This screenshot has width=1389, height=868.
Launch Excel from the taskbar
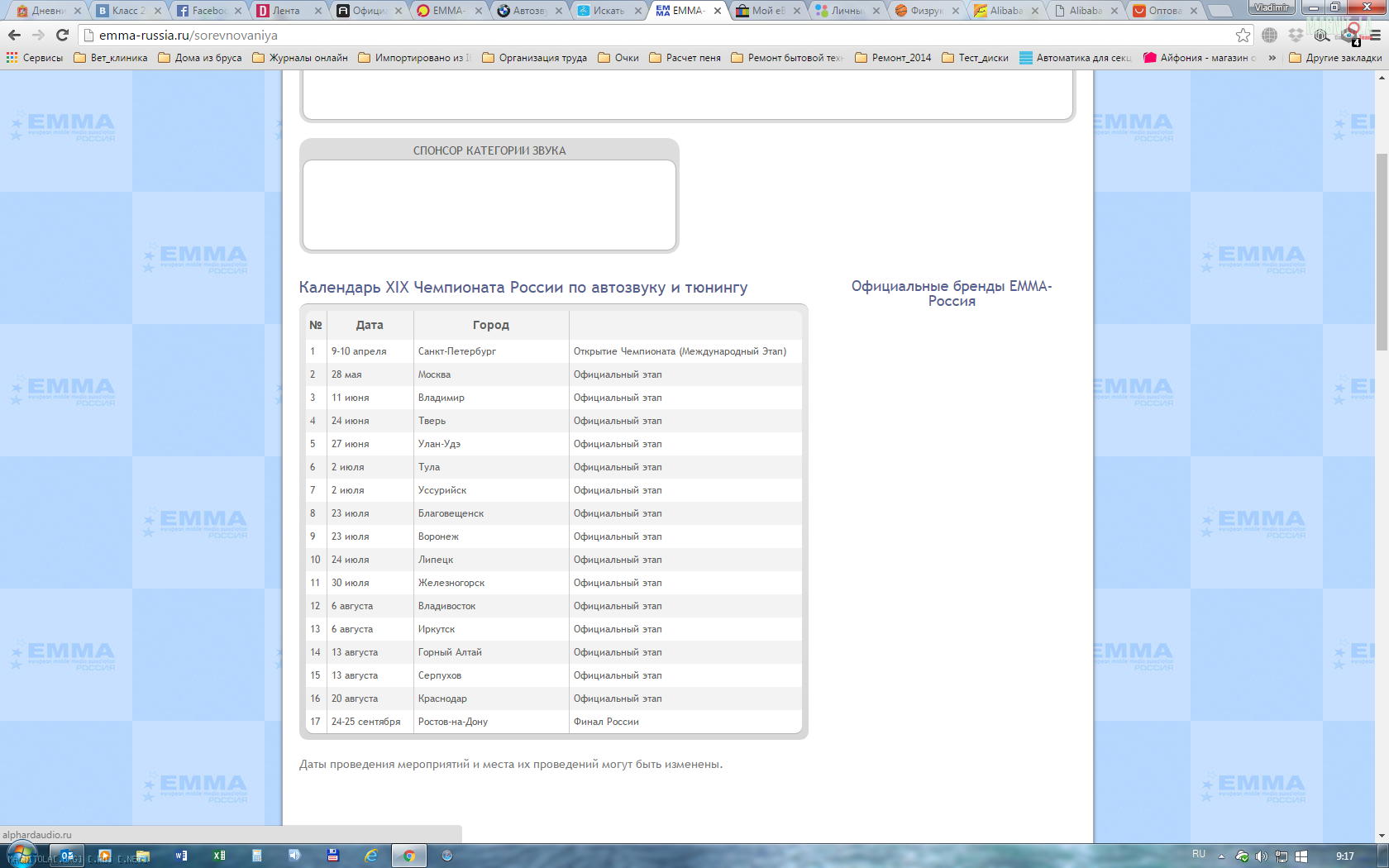point(219,856)
